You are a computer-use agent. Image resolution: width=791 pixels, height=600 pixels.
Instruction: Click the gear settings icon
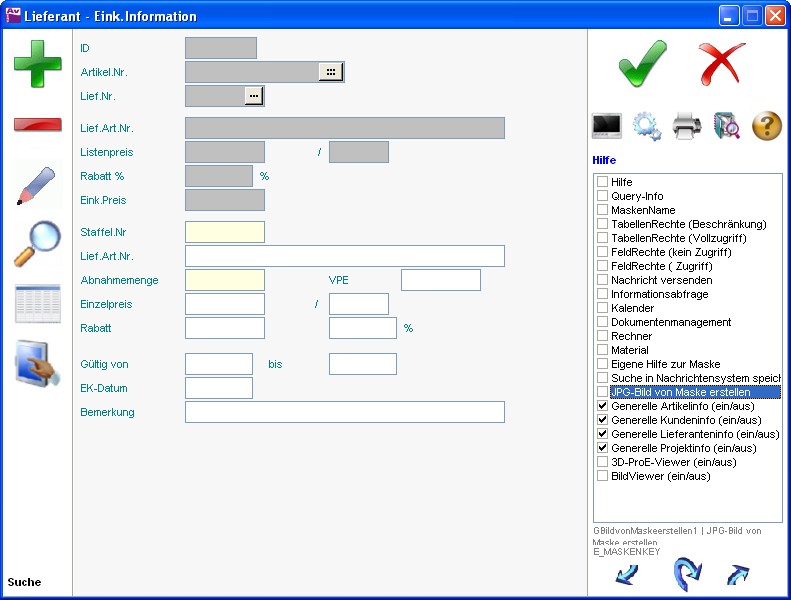coord(647,126)
